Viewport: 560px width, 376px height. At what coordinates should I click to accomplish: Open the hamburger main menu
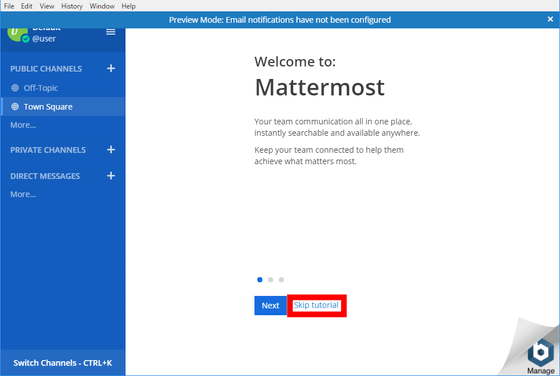(x=111, y=32)
